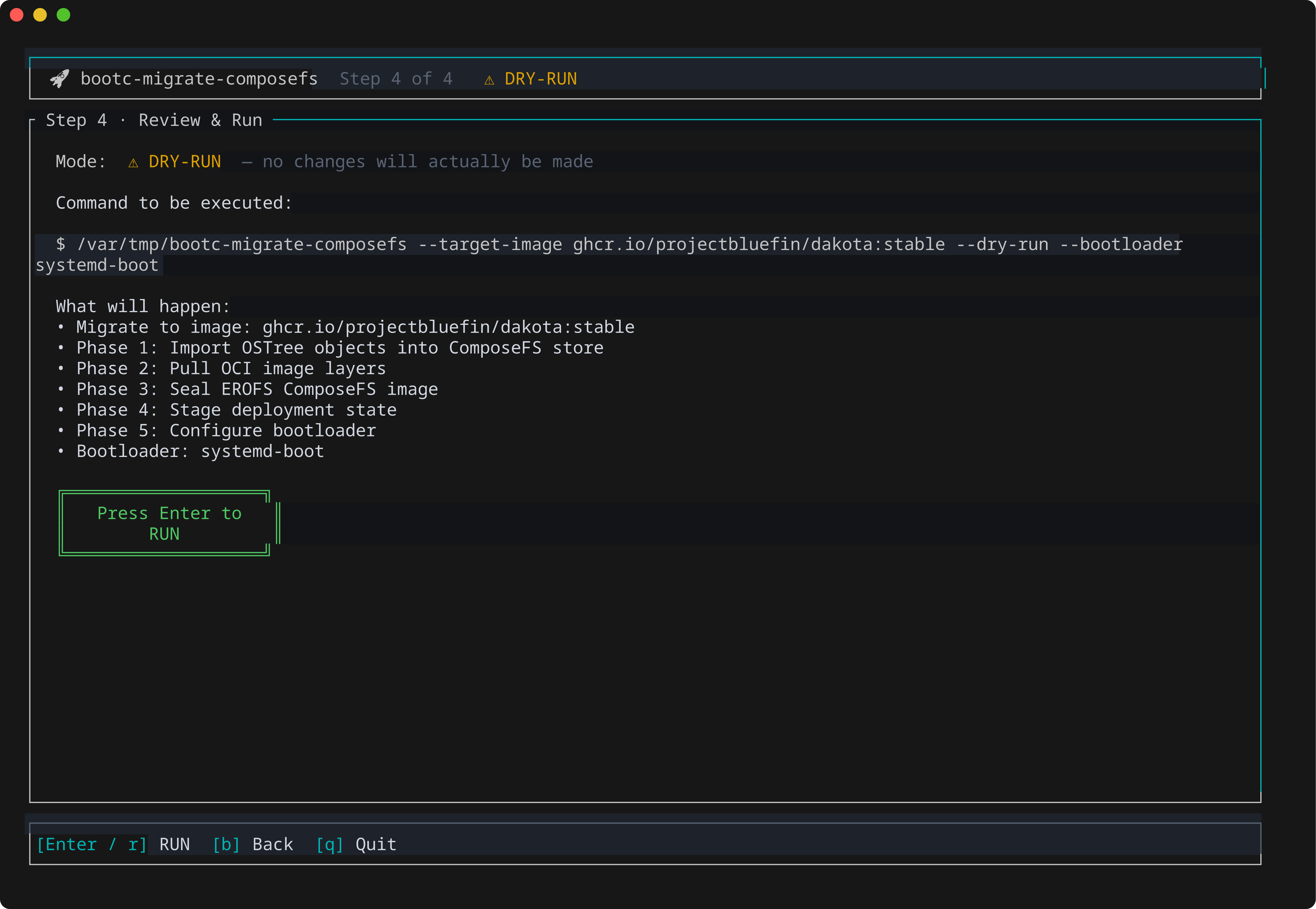Click the /var/tmp/bootc-migrate-composefs command line

(619, 244)
